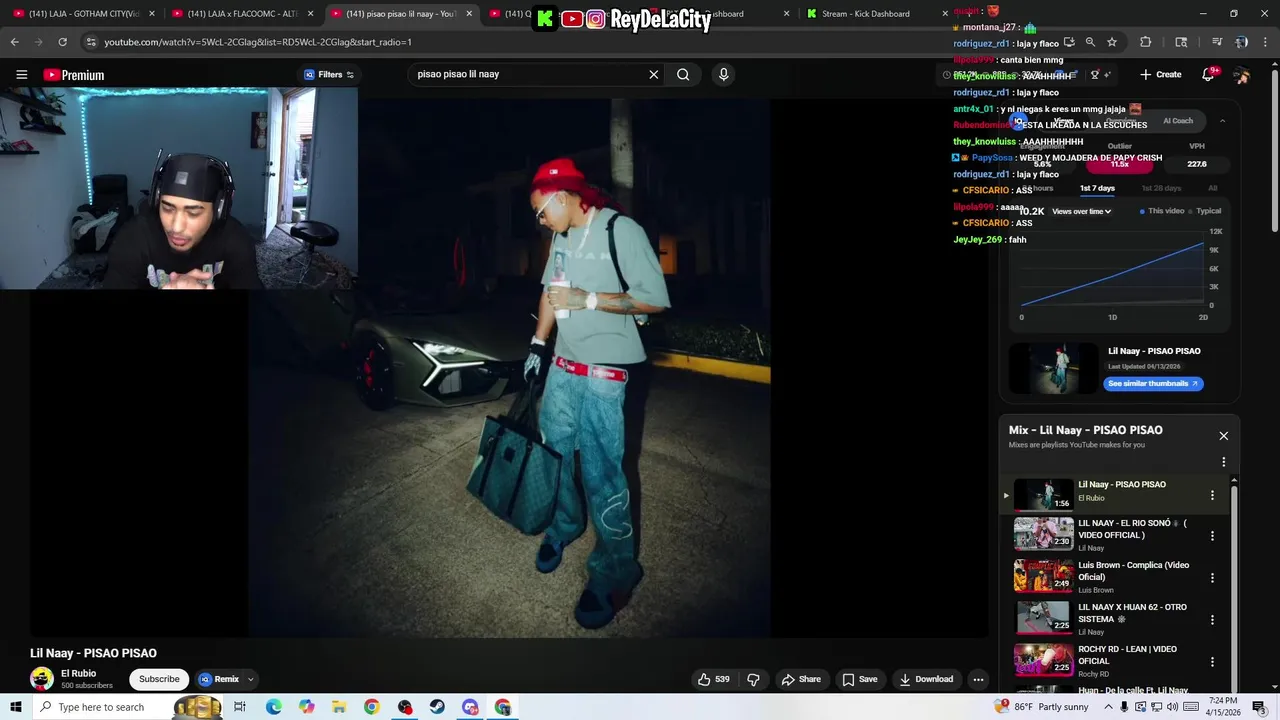Click the Lil Naay video thumbnail in stats panel
The image size is (1280, 720).
point(1053,367)
